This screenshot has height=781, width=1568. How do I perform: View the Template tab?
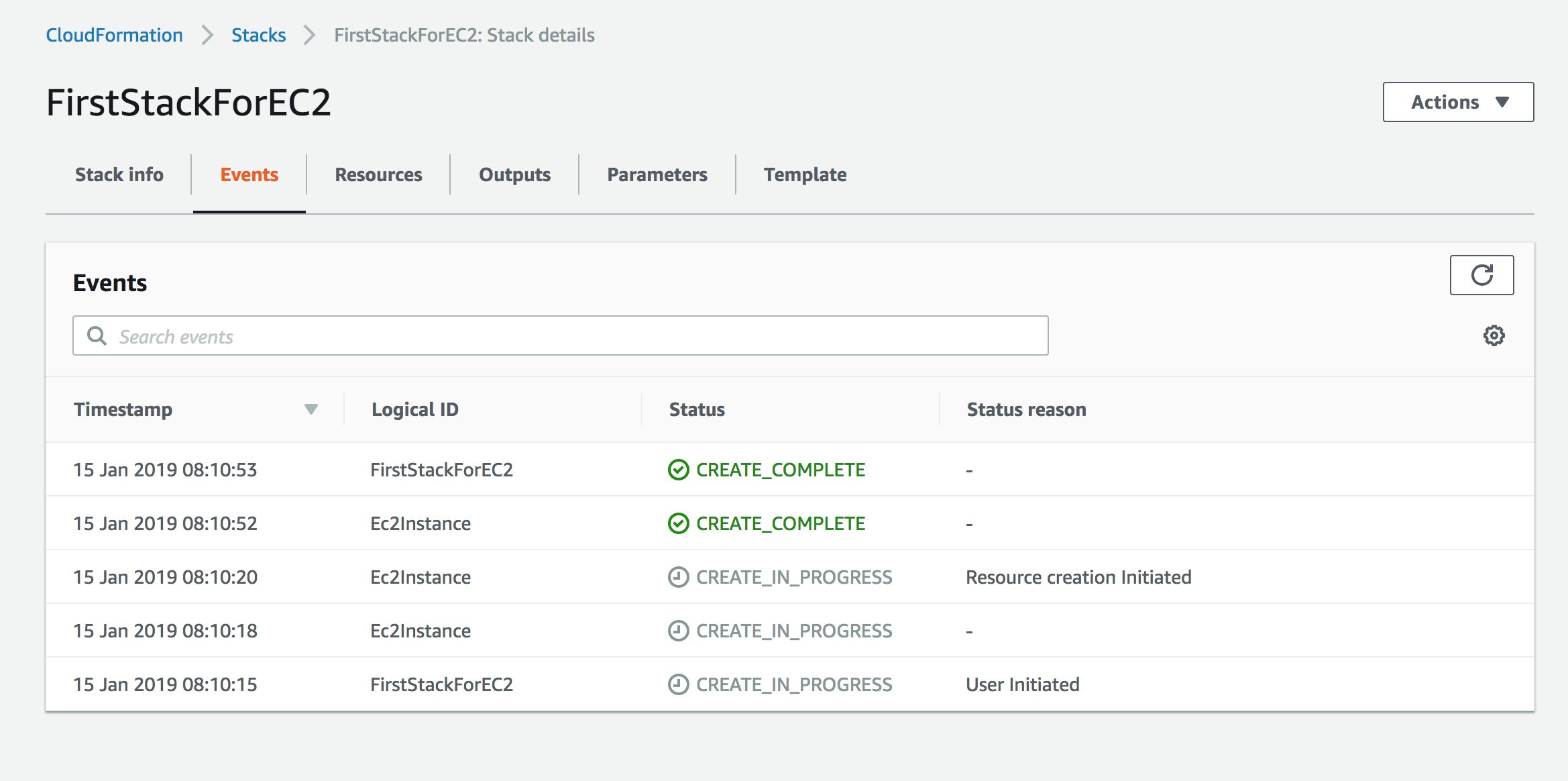(805, 175)
